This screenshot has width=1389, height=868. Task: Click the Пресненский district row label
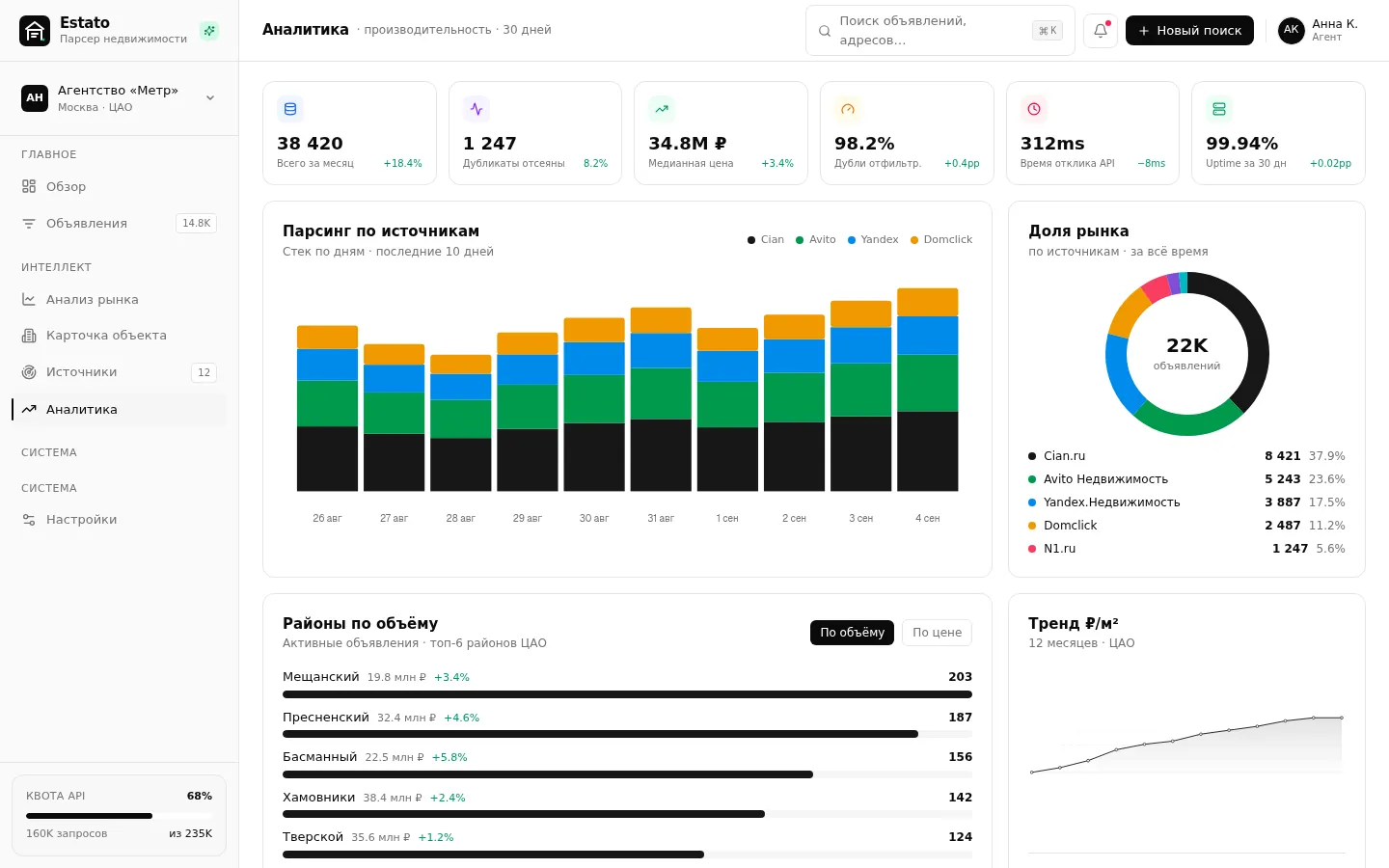(326, 718)
